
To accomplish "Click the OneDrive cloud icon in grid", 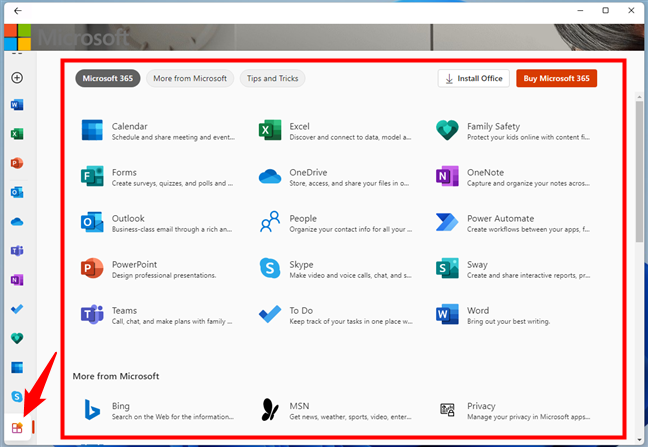I will point(270,176).
